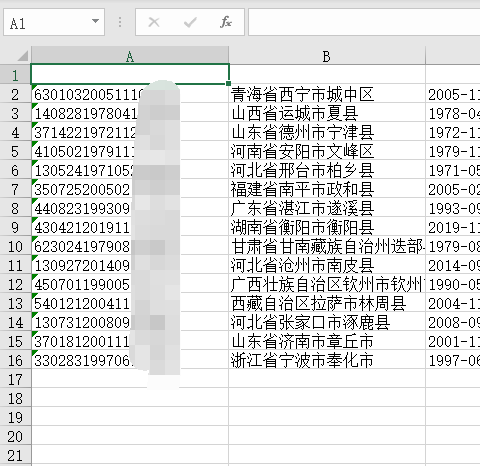
Task: Click ID cell starting 371422197211
Action: pyautogui.click(x=130, y=131)
